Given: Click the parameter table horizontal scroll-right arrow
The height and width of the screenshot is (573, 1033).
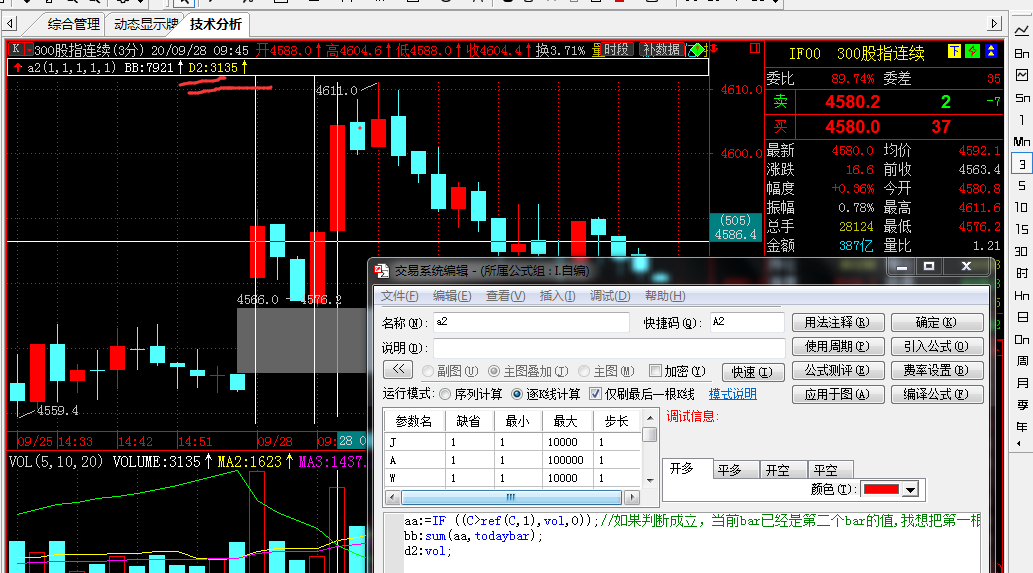Looking at the screenshot, I should click(x=632, y=497).
